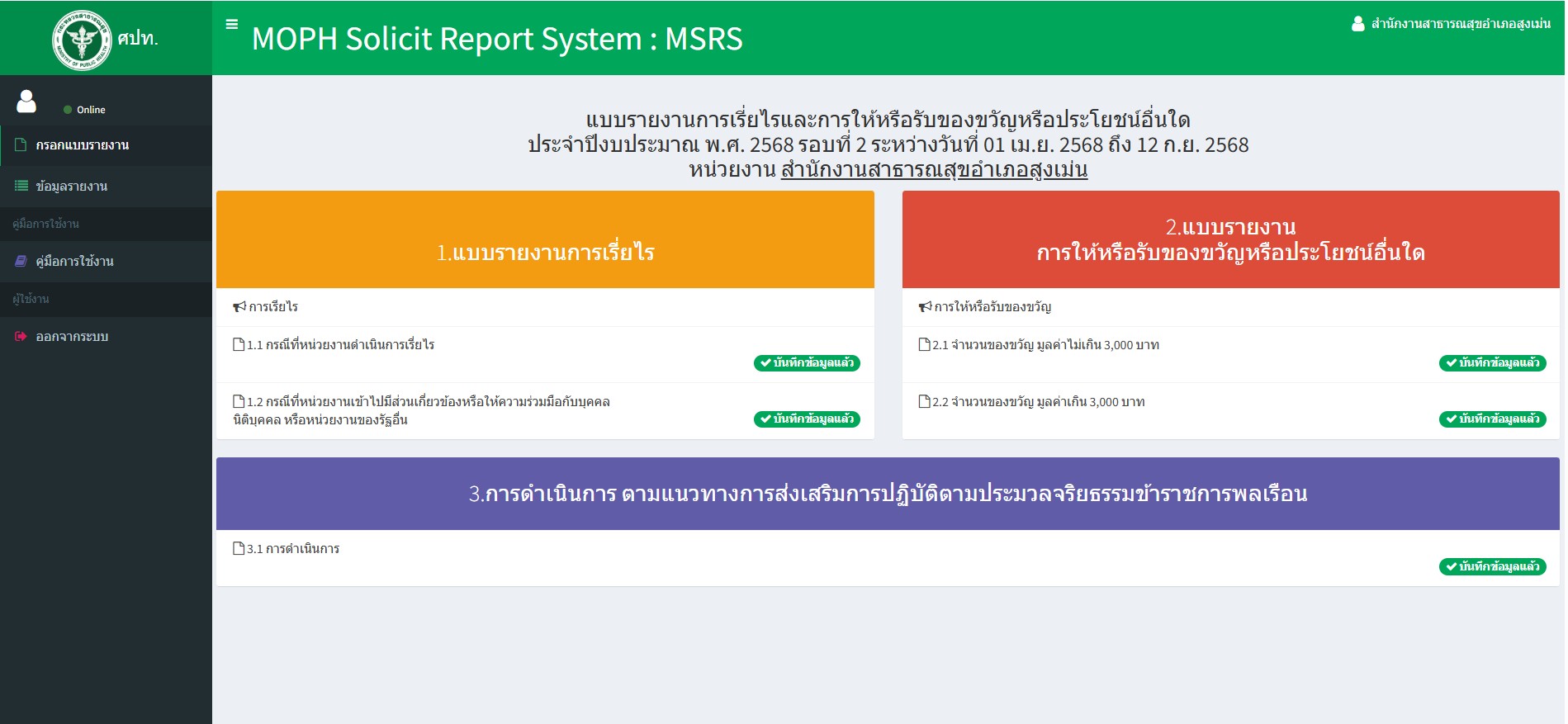Click the book icon for คู่มือการใช้งาน
Screen dimensions: 1568x724
point(21,262)
